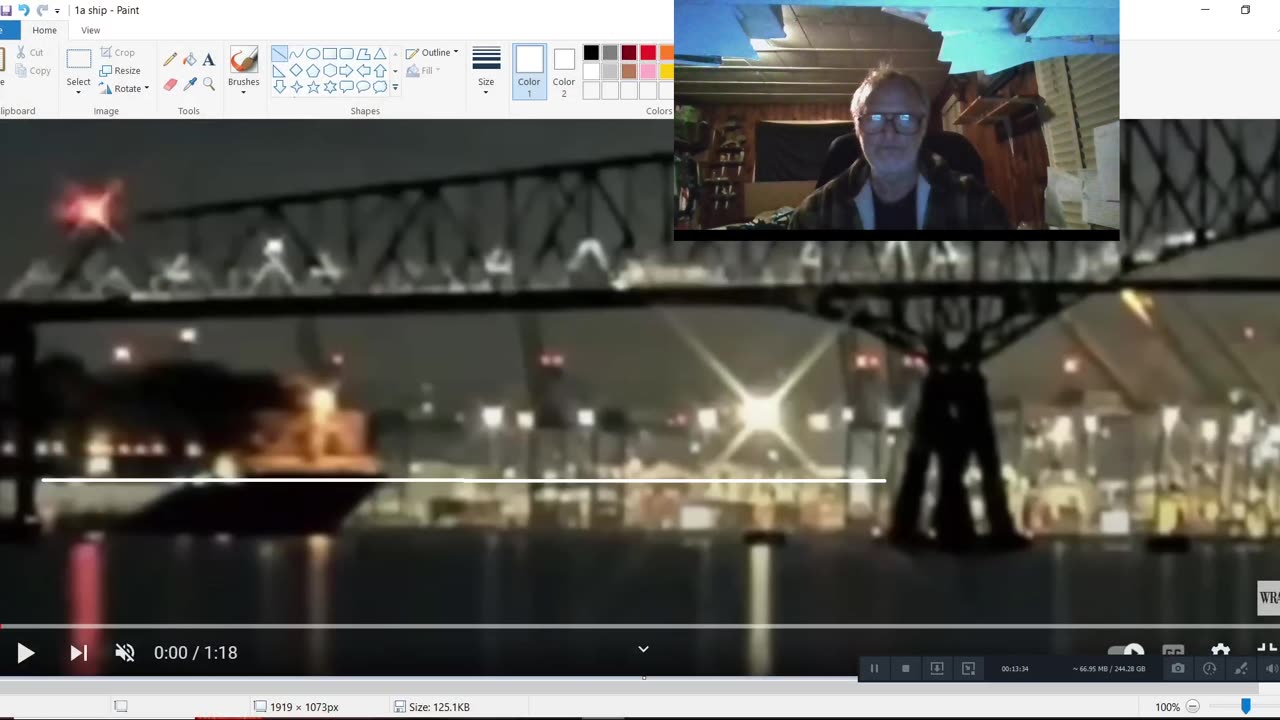1280x720 pixels.
Task: Choose the Cloud callout shape
Action: 380,87
